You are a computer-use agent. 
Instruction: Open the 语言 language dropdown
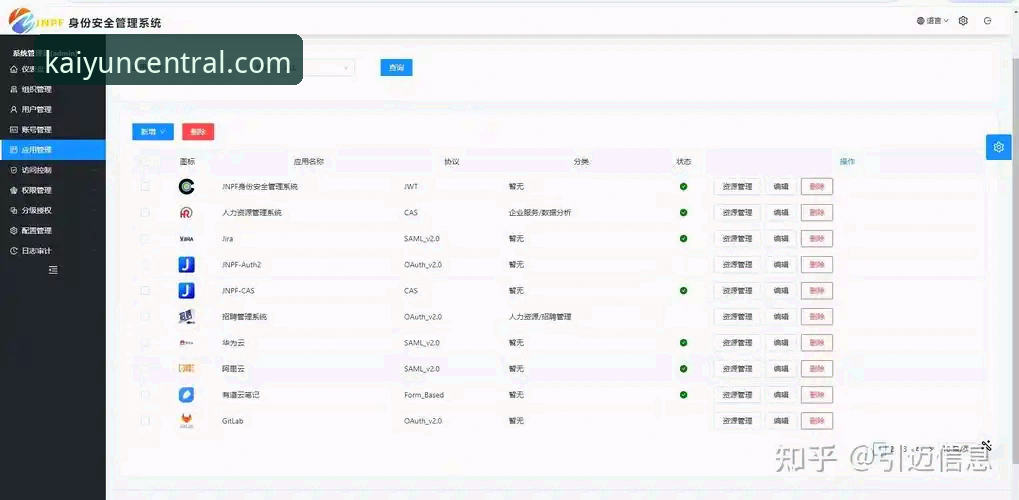(933, 21)
